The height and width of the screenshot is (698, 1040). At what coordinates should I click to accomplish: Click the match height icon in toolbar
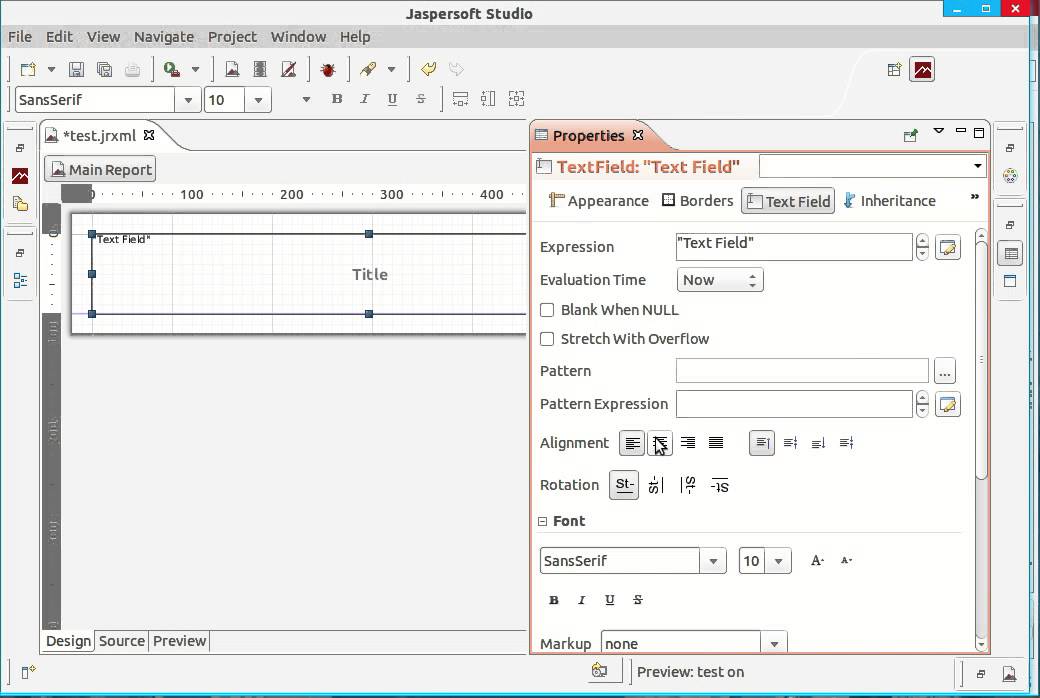pyautogui.click(x=488, y=99)
